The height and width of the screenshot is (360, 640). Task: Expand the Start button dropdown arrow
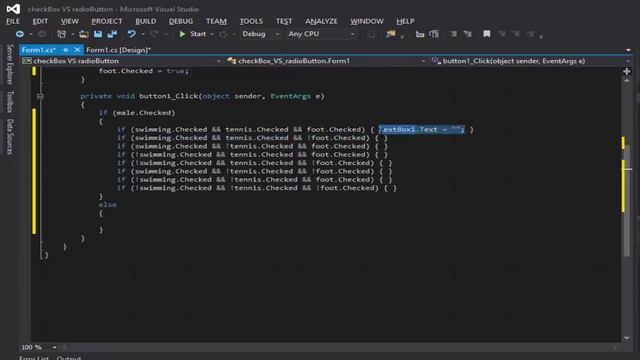[x=212, y=34]
